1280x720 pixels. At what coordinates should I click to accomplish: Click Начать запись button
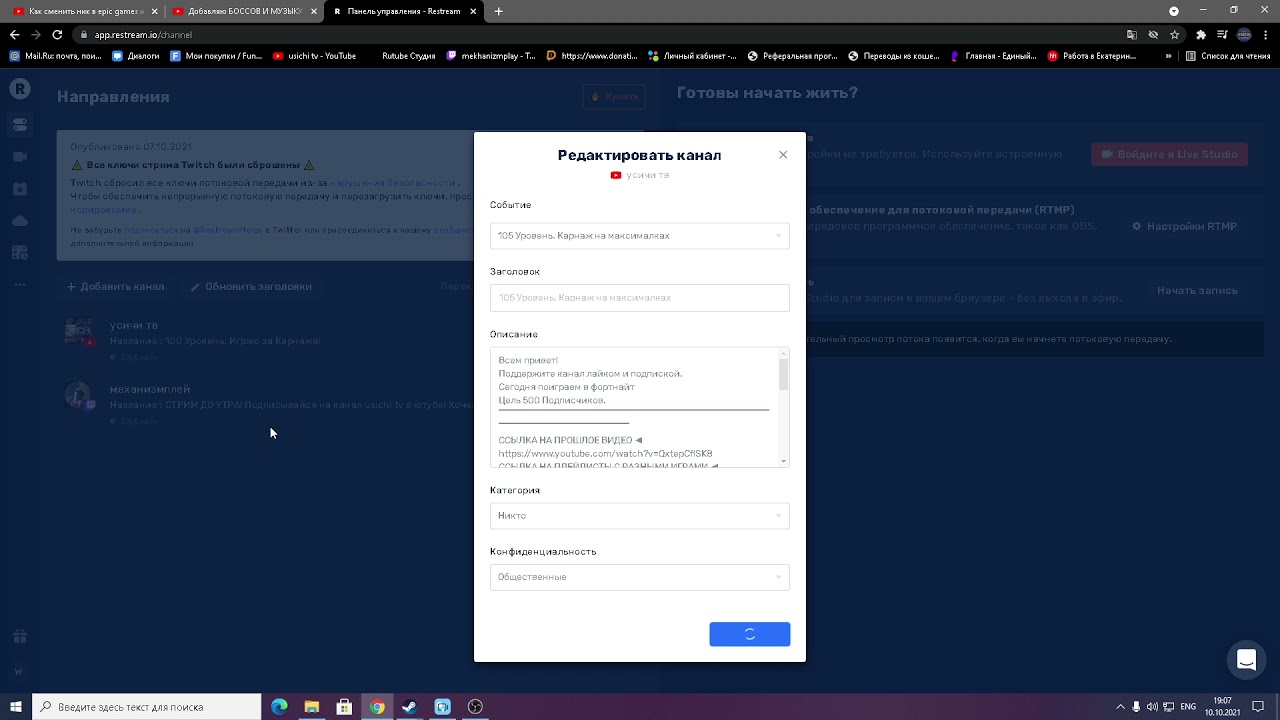point(1197,291)
